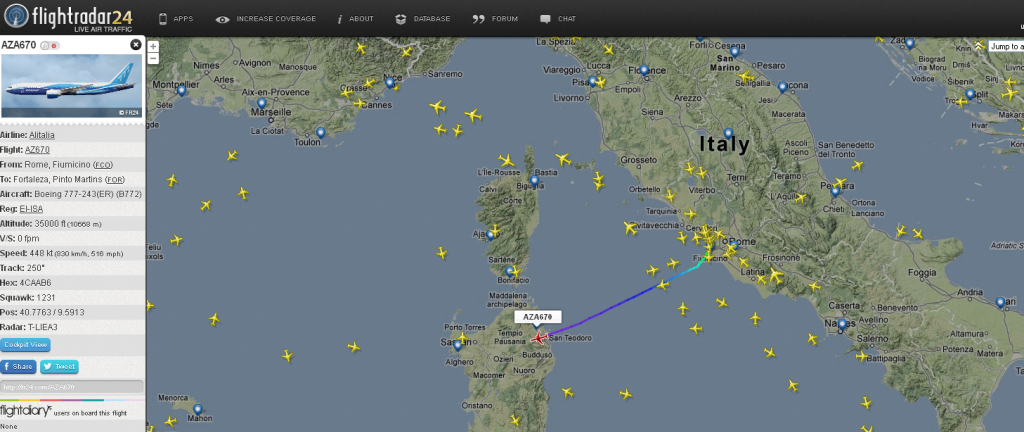
Task: Open the FOR airport code link
Action: click(x=116, y=179)
